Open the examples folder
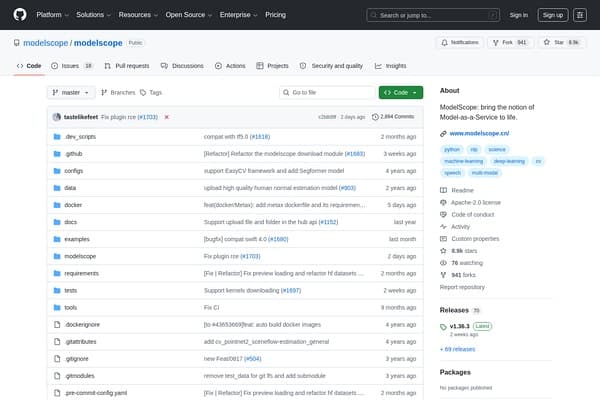 tap(77, 239)
